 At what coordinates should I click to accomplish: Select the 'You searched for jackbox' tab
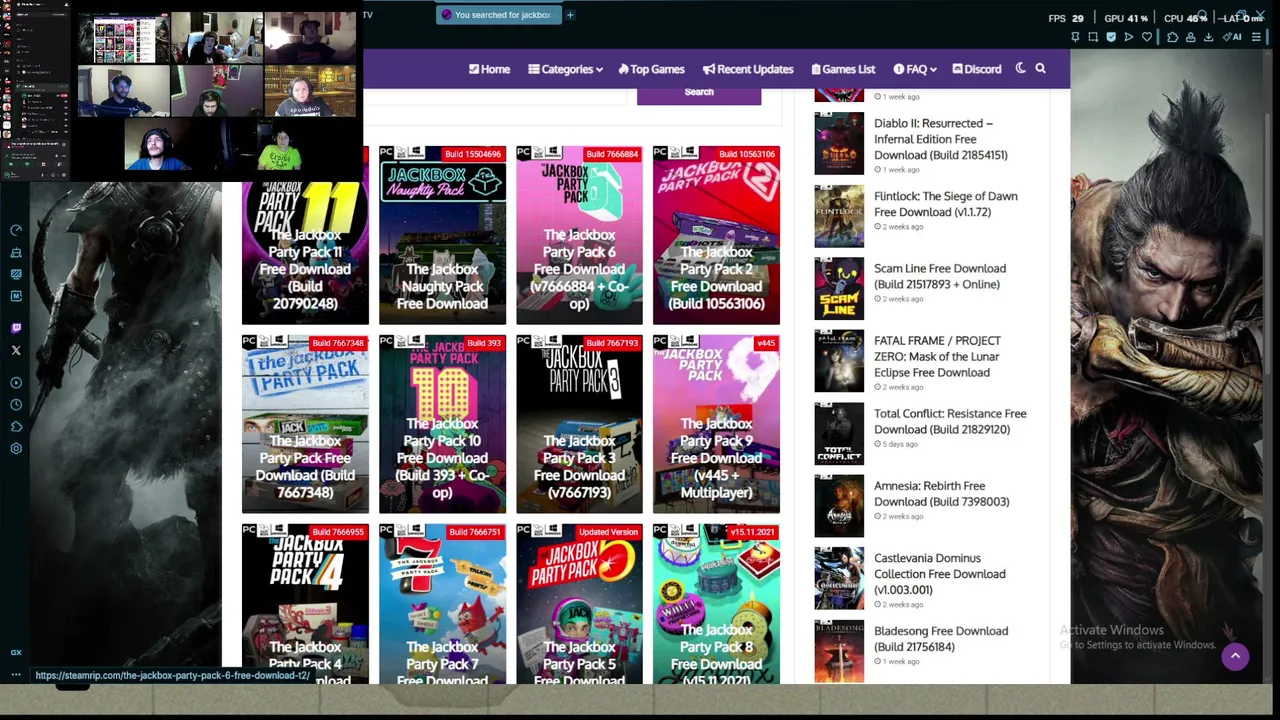pos(497,15)
